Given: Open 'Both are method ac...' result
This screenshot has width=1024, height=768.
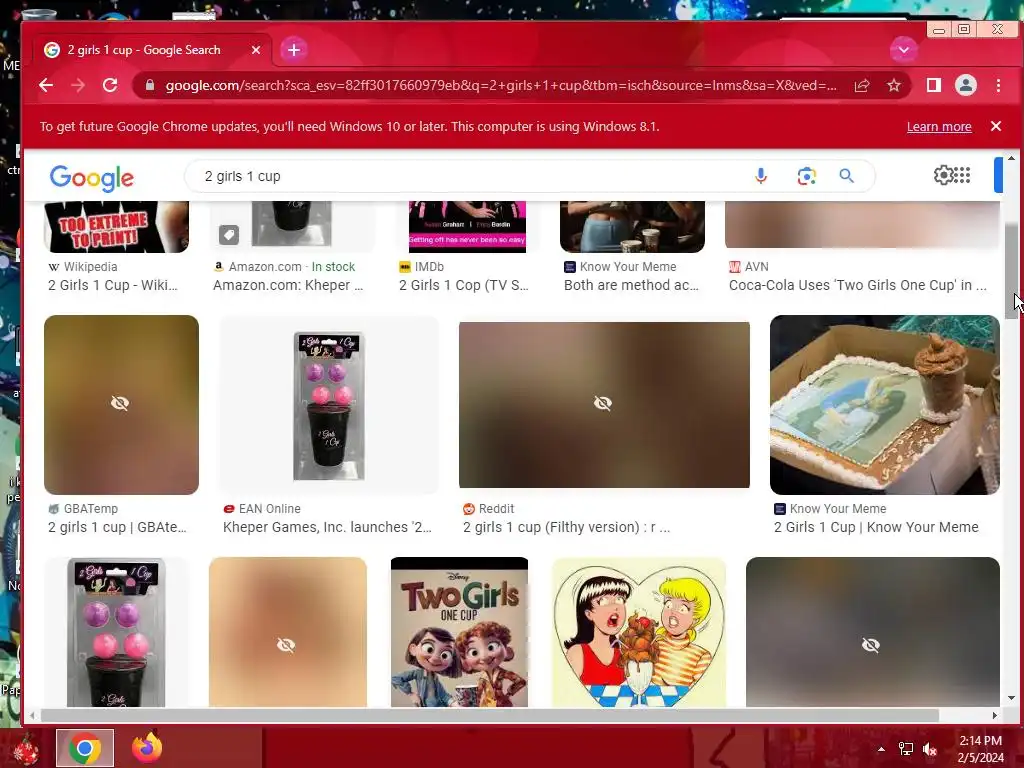Looking at the screenshot, I should point(632,285).
